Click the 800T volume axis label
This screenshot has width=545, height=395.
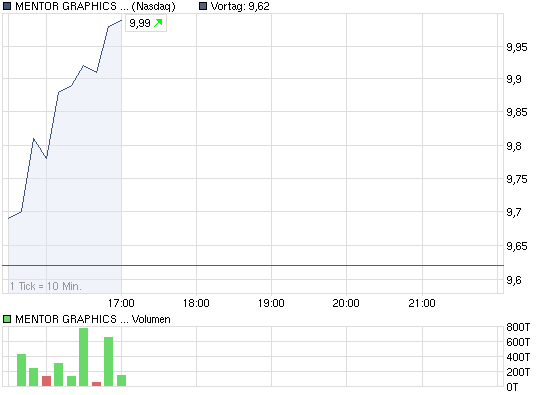point(518,327)
